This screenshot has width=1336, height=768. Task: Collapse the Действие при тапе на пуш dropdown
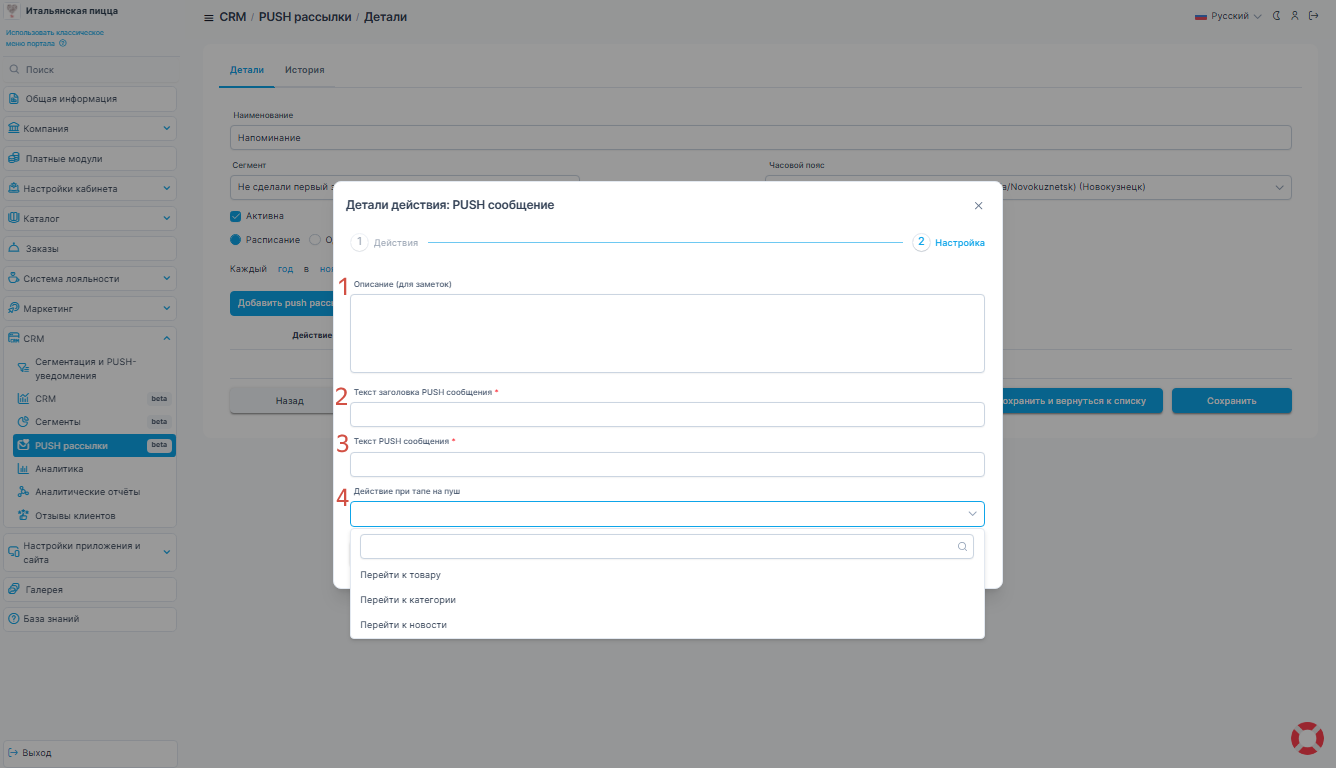pos(667,514)
